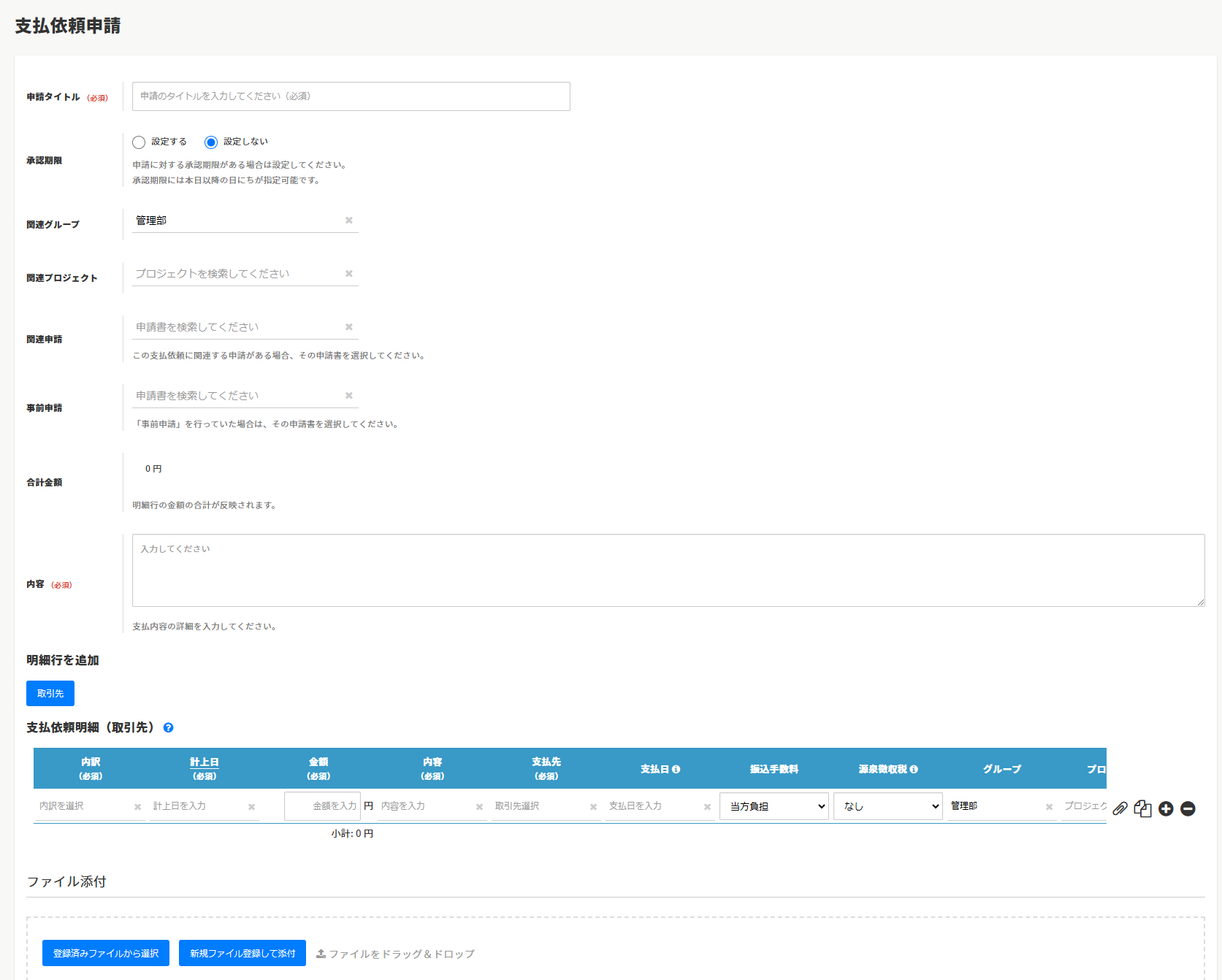Select the 設定する radio button
The image size is (1222, 980).
(x=139, y=142)
